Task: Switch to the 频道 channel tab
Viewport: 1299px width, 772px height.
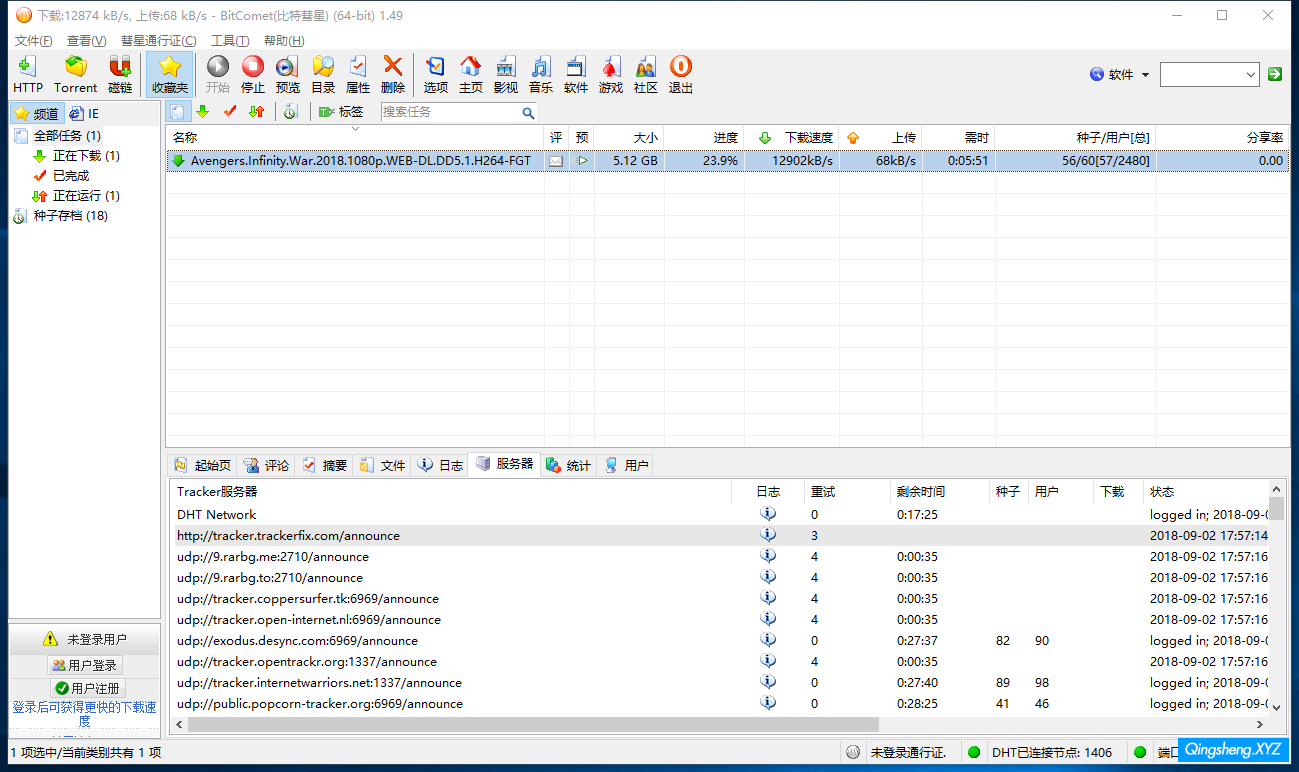Action: pos(38,114)
